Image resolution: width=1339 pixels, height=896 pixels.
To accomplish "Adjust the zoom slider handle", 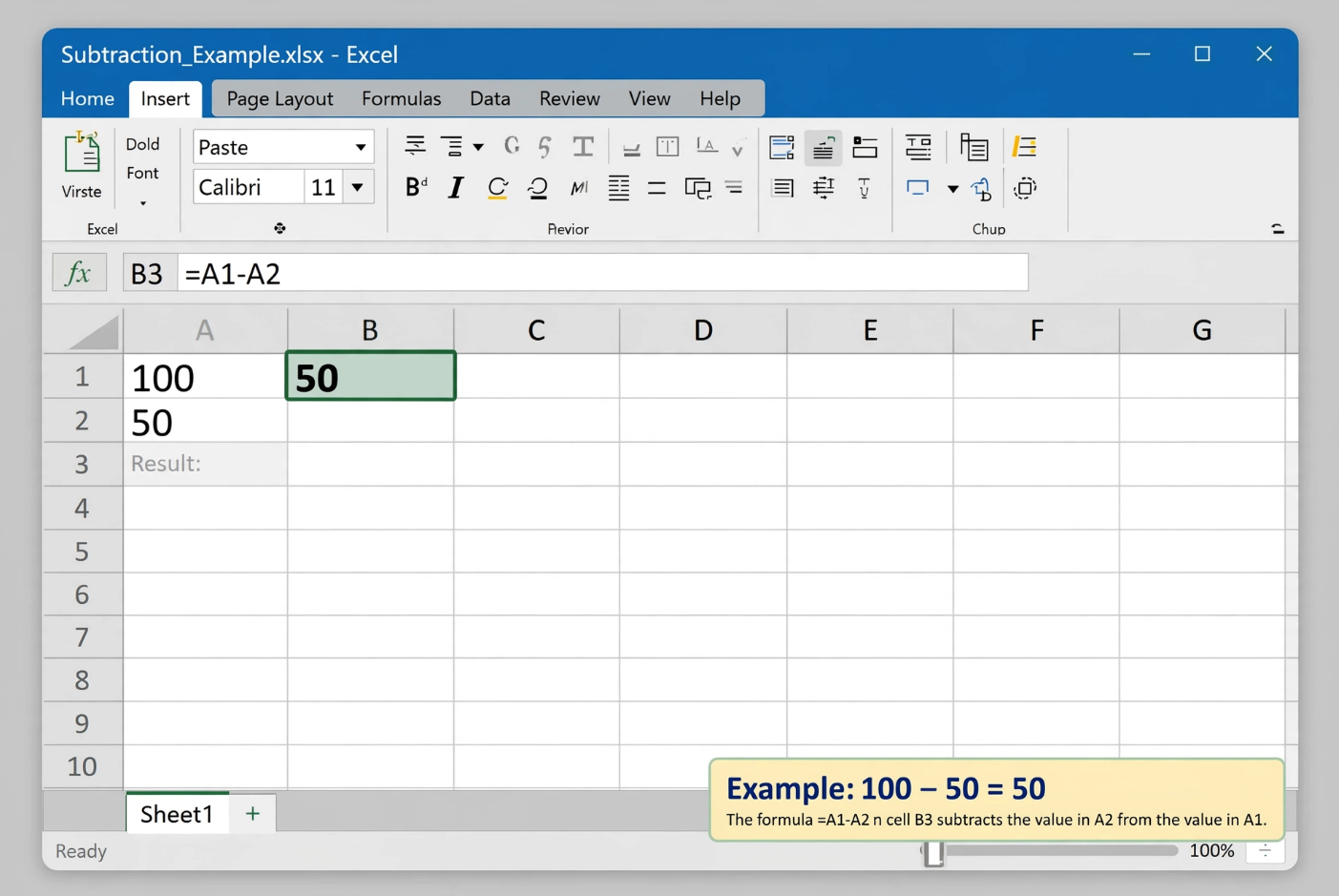I will click(x=933, y=852).
